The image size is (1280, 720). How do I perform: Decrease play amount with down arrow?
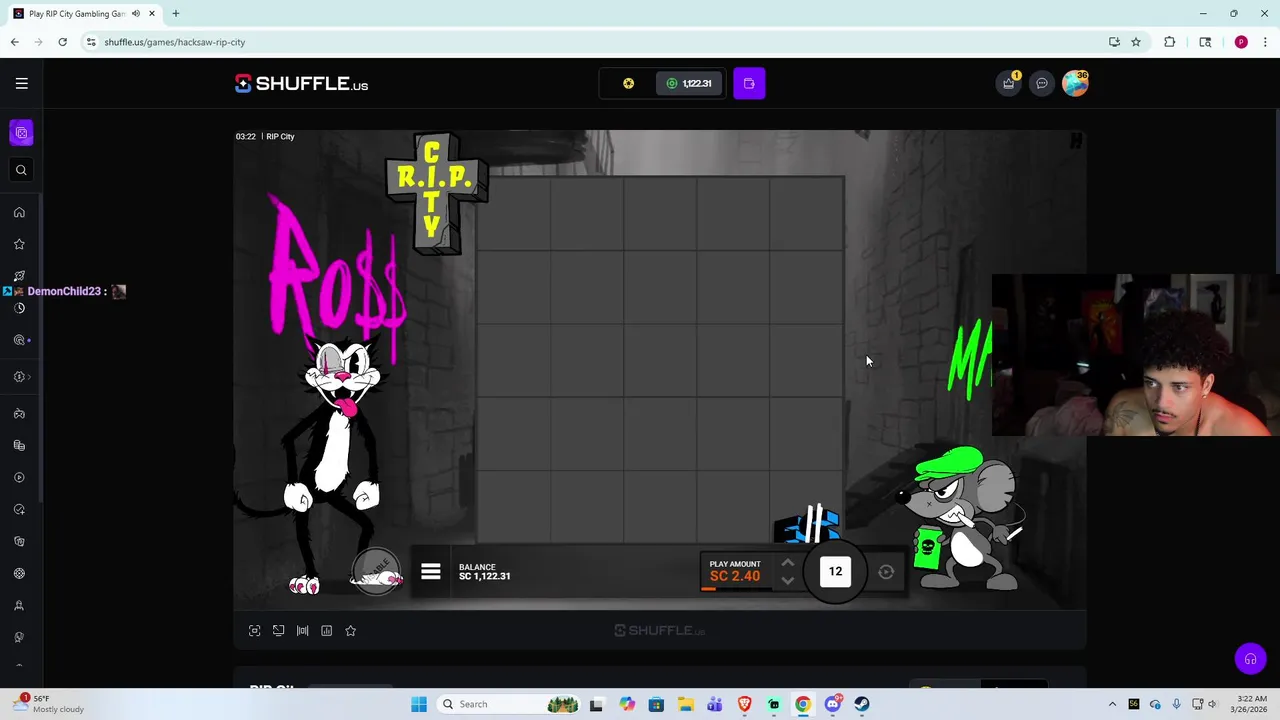pos(787,580)
